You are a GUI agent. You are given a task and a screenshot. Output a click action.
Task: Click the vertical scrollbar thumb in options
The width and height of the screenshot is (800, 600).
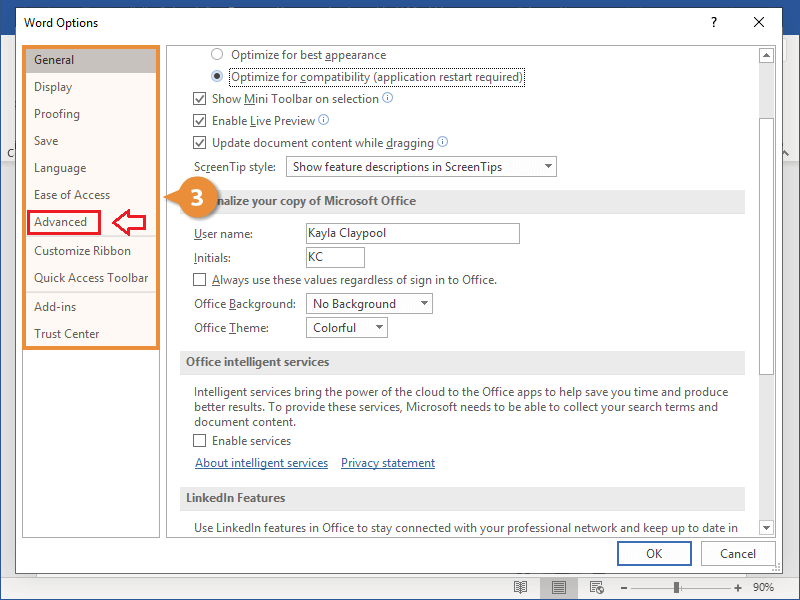(766, 246)
